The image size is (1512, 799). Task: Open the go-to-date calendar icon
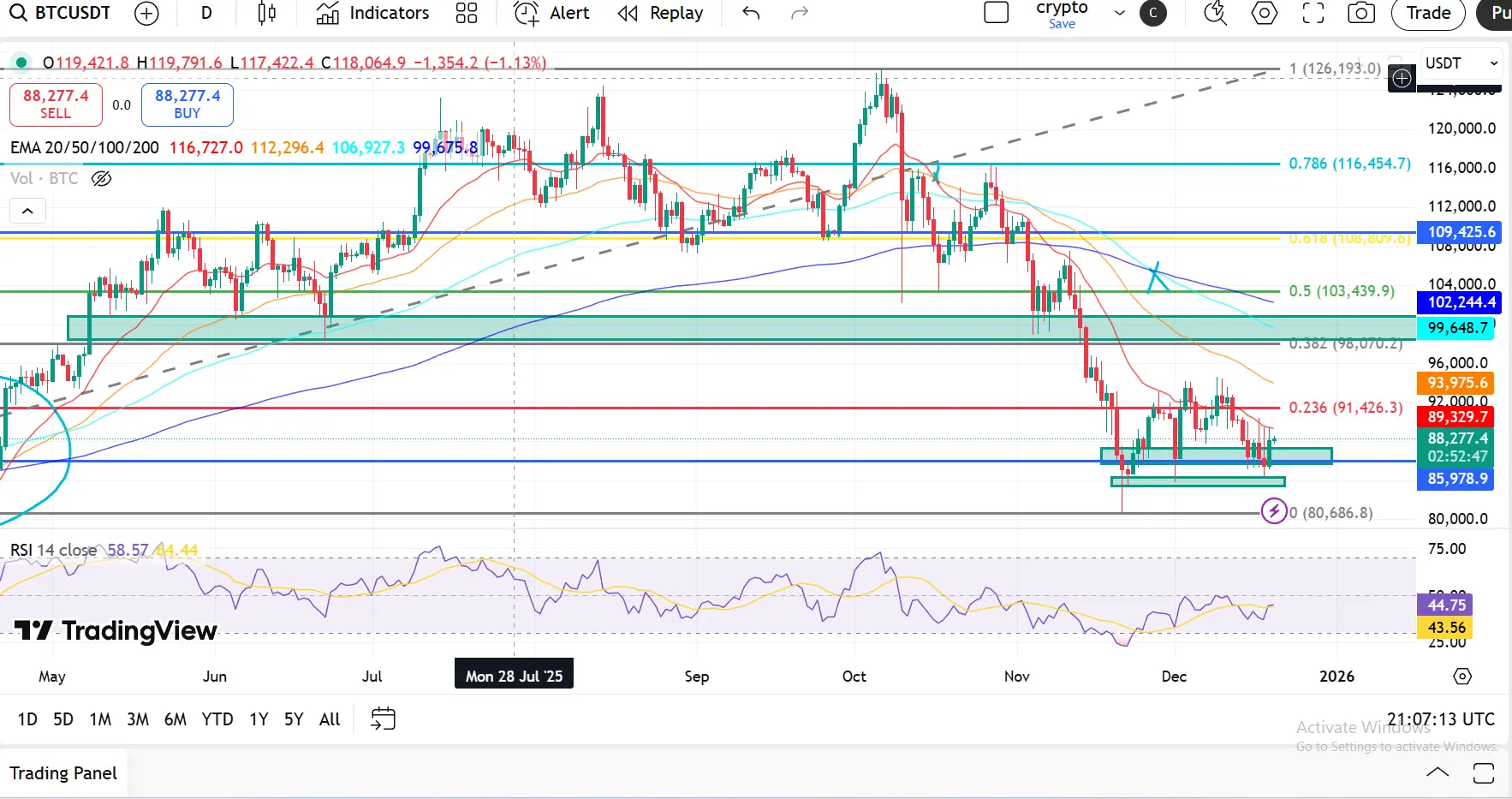click(x=383, y=719)
